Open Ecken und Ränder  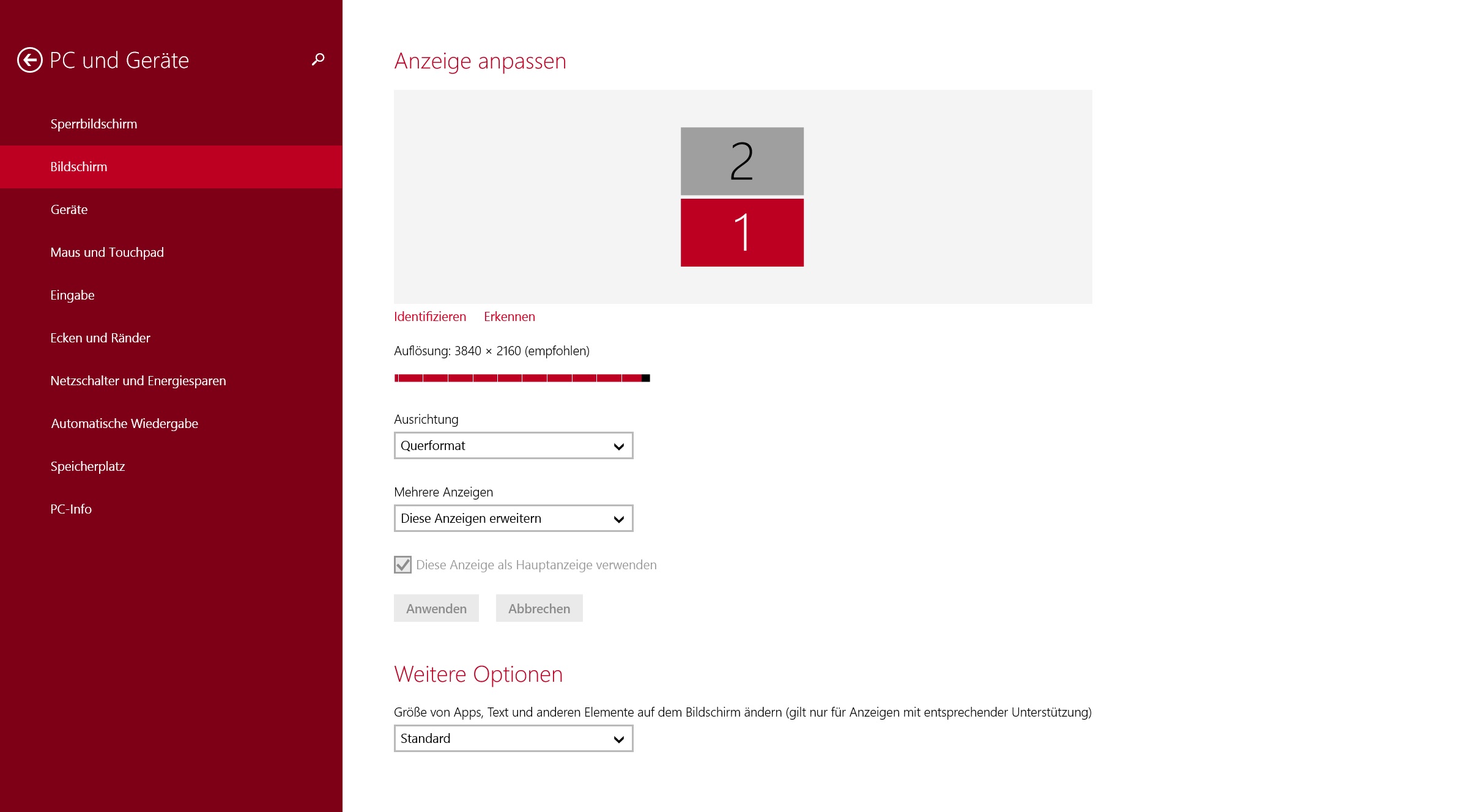click(100, 338)
